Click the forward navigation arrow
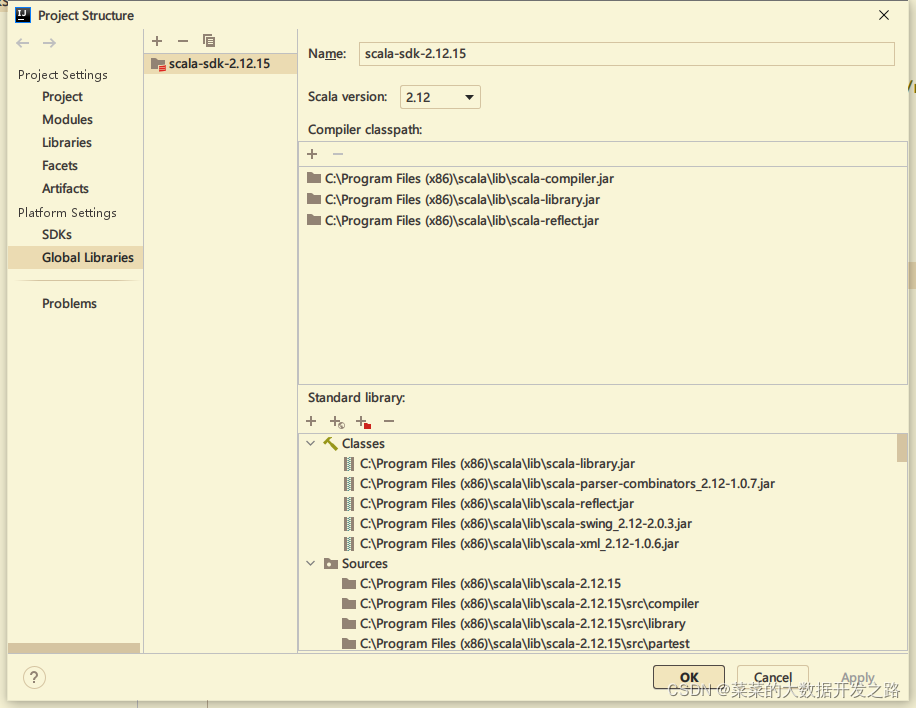The width and height of the screenshot is (916, 708). point(50,43)
